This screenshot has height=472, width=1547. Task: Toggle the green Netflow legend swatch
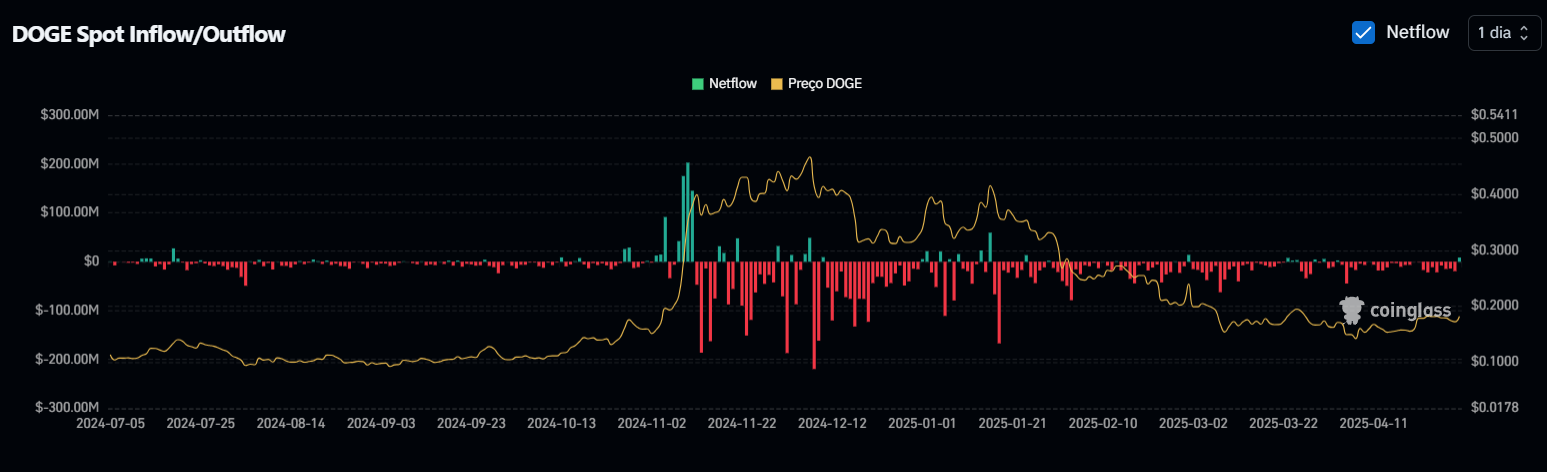click(x=698, y=84)
